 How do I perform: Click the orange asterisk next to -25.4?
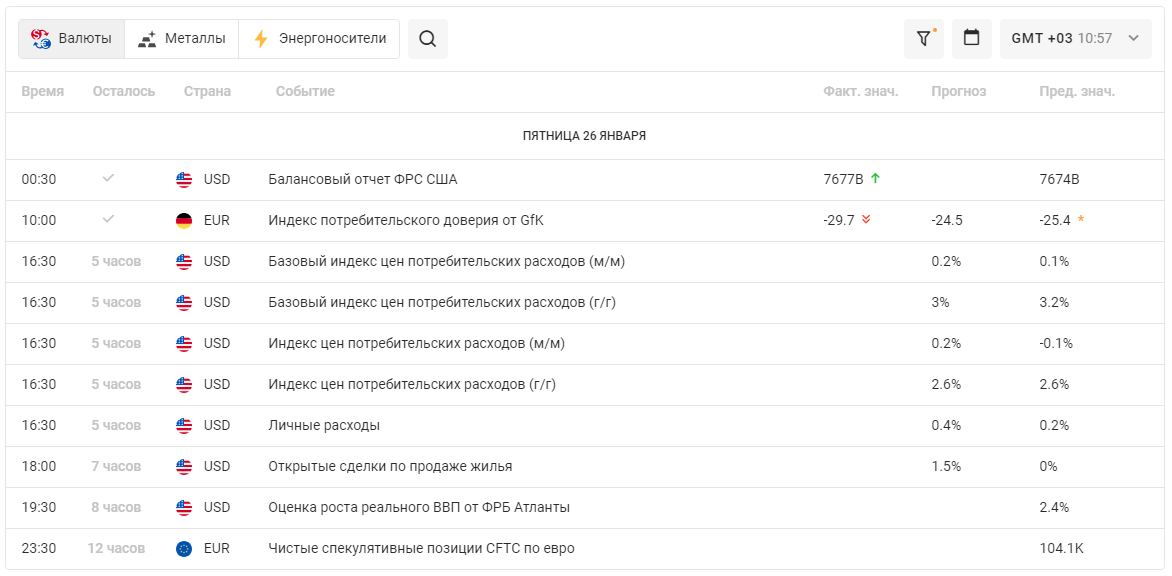1080,220
